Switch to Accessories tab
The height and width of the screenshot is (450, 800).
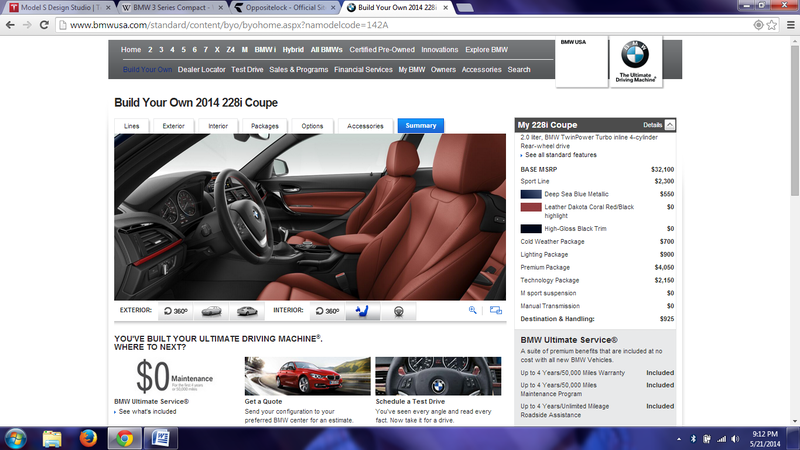(x=365, y=126)
